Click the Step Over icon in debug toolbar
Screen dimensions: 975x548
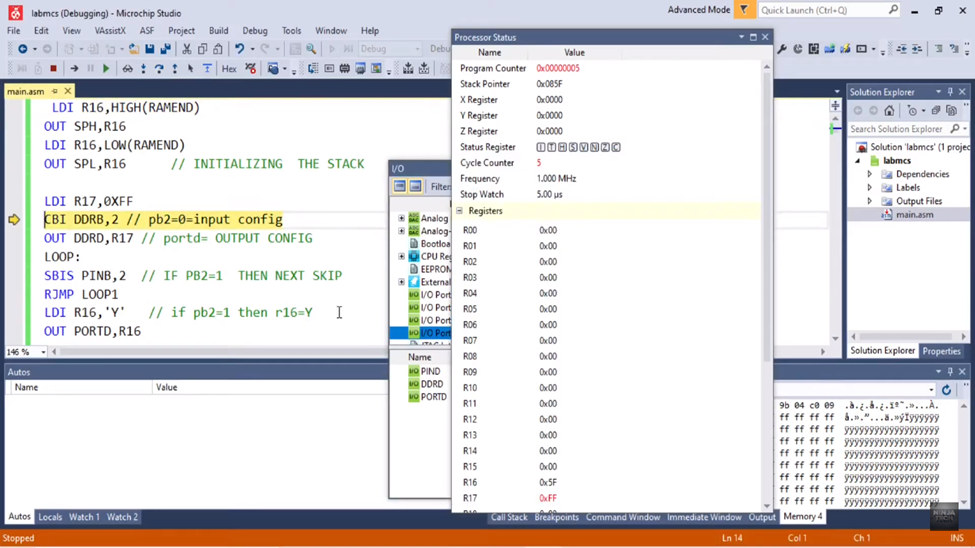click(x=159, y=69)
